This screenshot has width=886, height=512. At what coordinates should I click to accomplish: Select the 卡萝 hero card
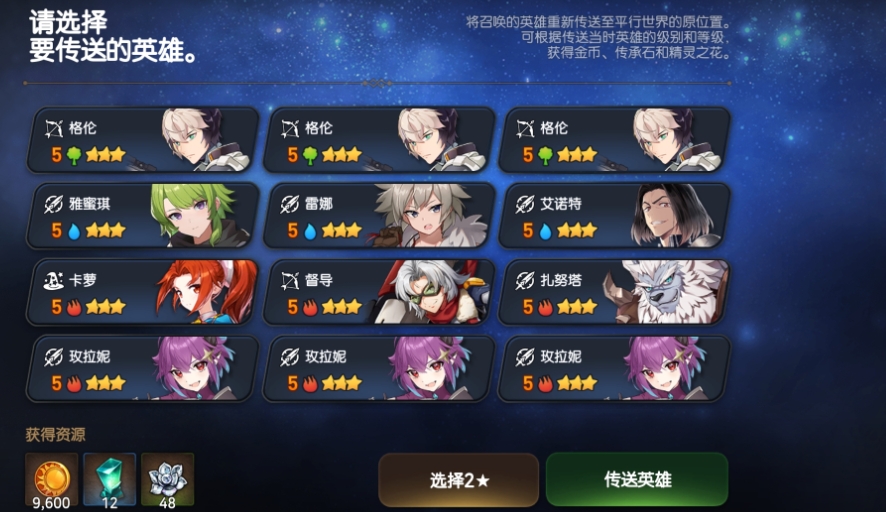coord(142,292)
